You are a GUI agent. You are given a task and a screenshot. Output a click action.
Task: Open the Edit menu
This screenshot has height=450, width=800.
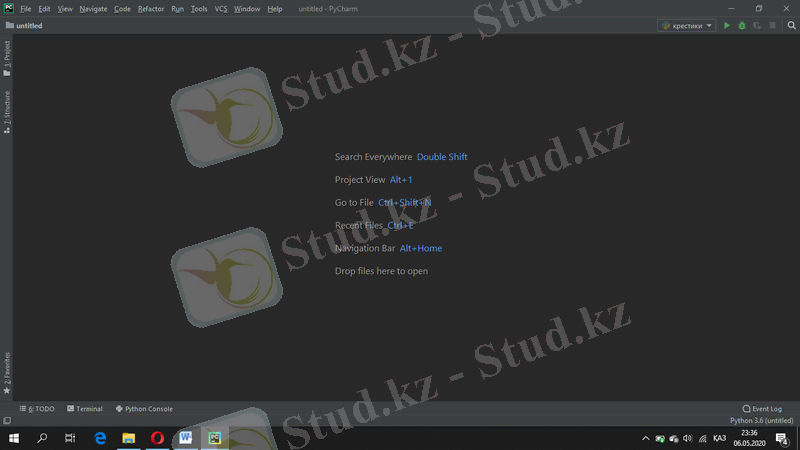point(44,9)
